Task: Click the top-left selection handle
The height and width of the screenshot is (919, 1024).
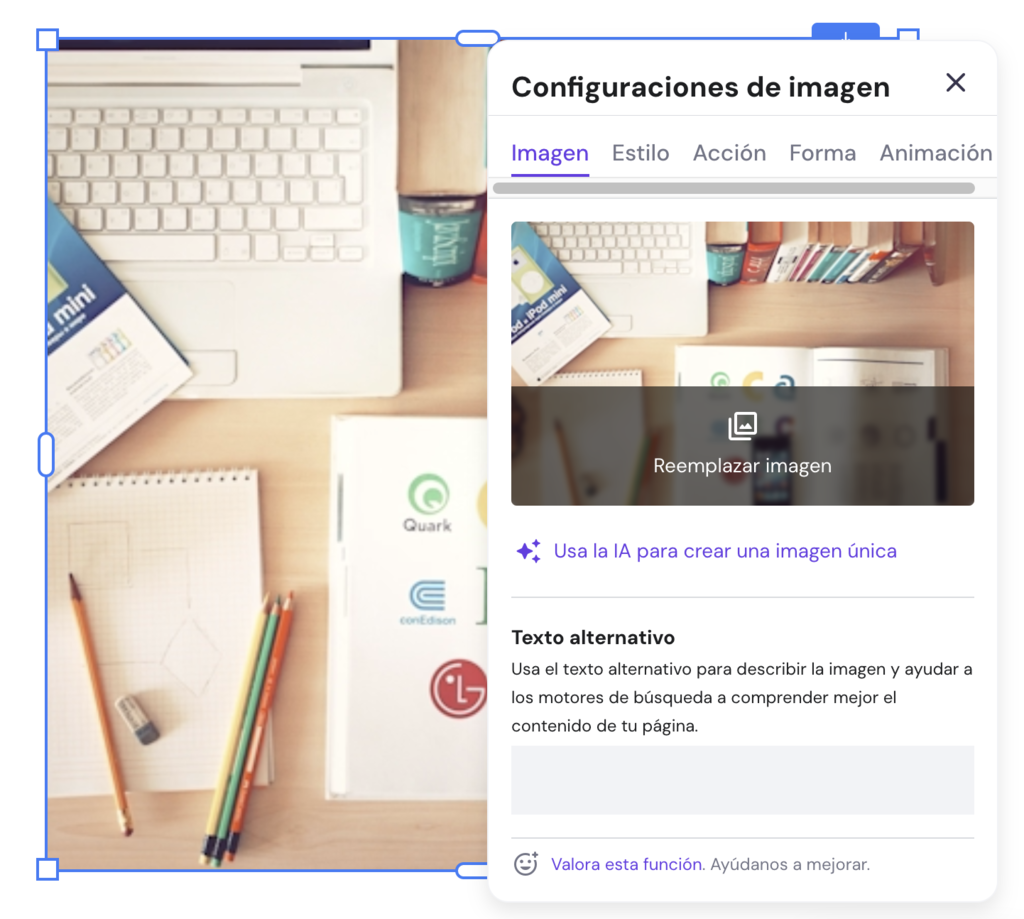Action: pyautogui.click(x=45, y=40)
